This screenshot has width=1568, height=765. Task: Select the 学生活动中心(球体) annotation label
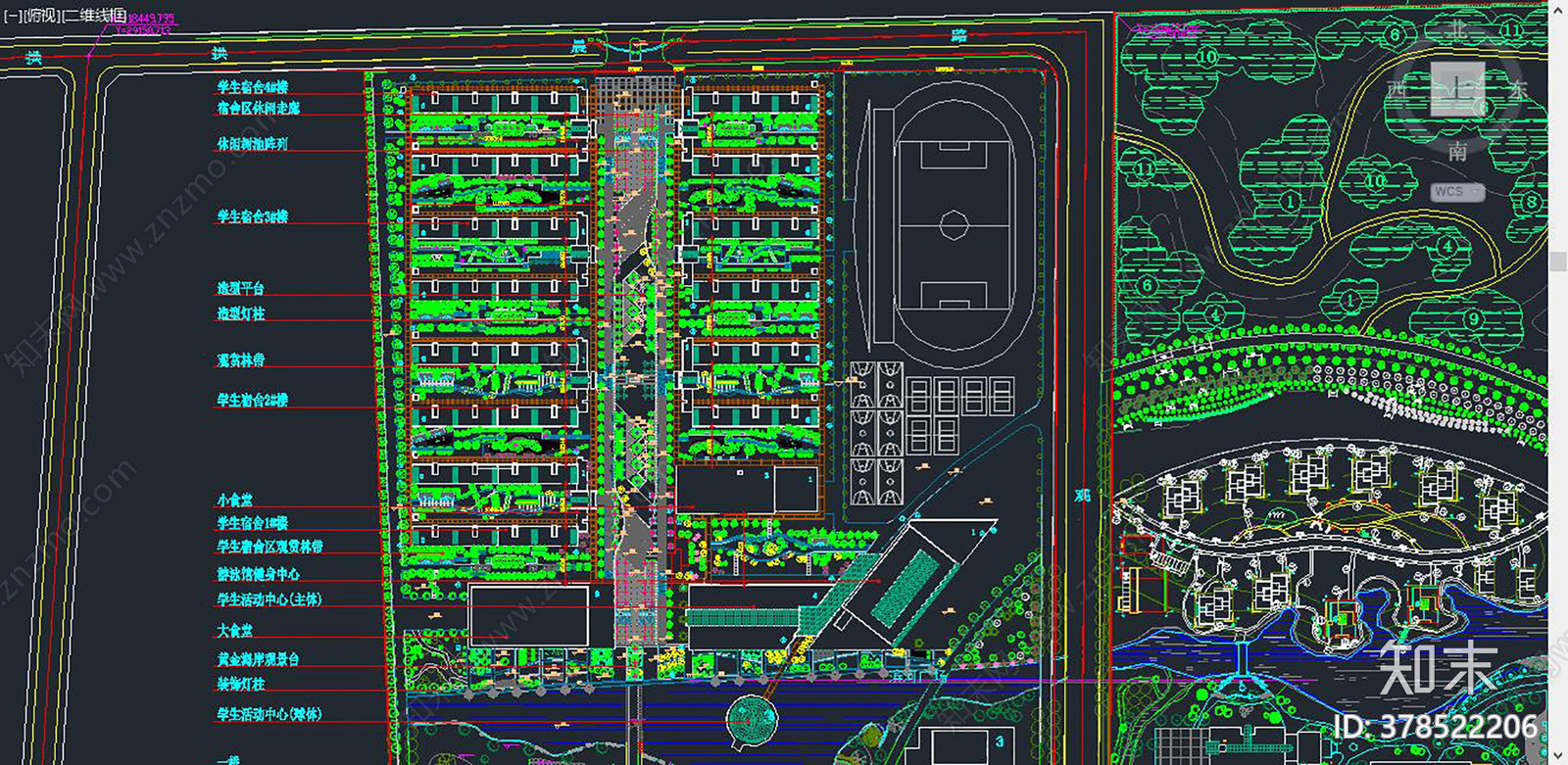[269, 714]
